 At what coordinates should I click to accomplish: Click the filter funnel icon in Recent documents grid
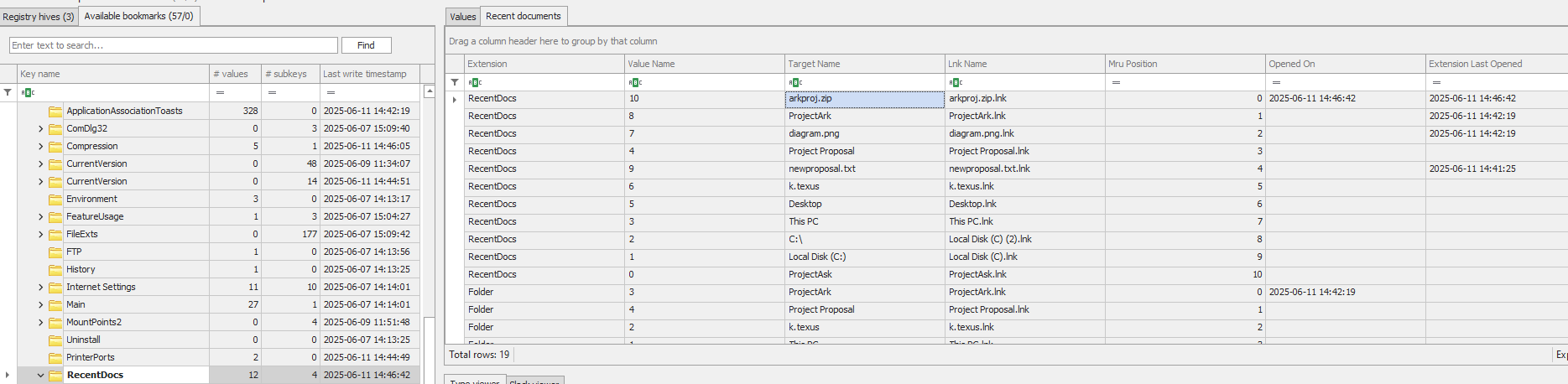[x=455, y=82]
